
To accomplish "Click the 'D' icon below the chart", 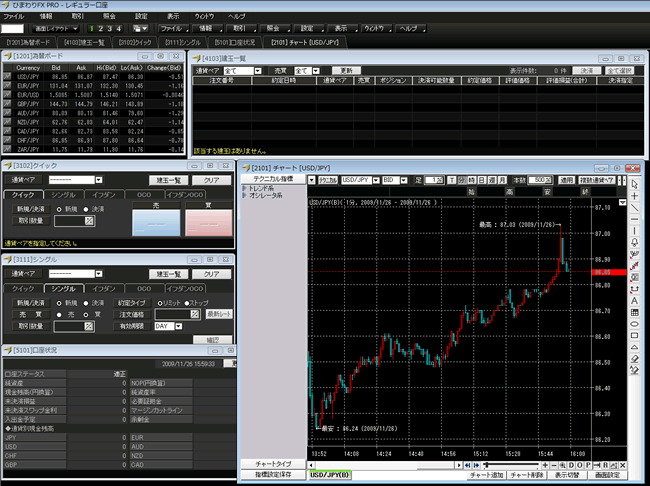I will (571, 465).
